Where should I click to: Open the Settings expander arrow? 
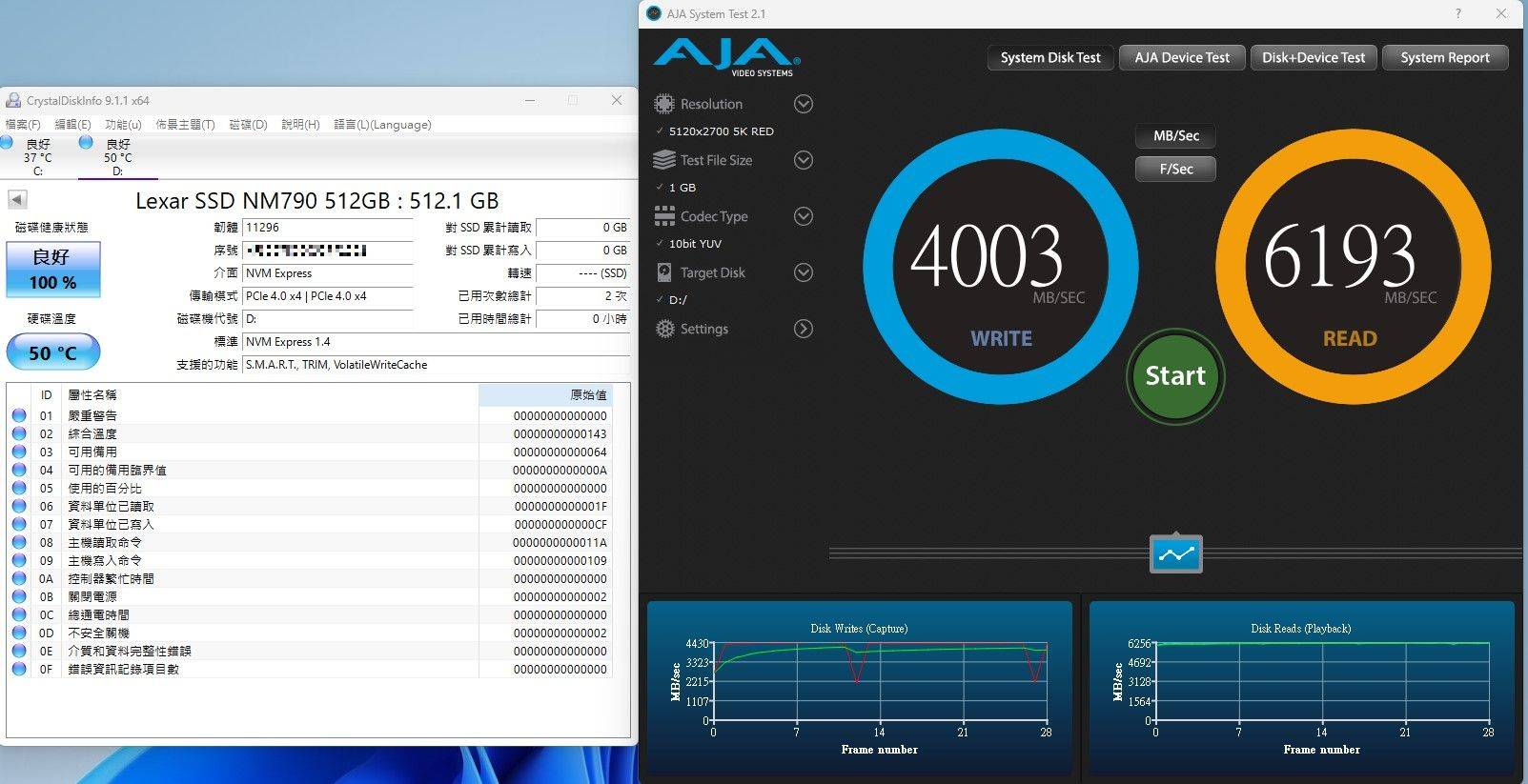[x=804, y=329]
